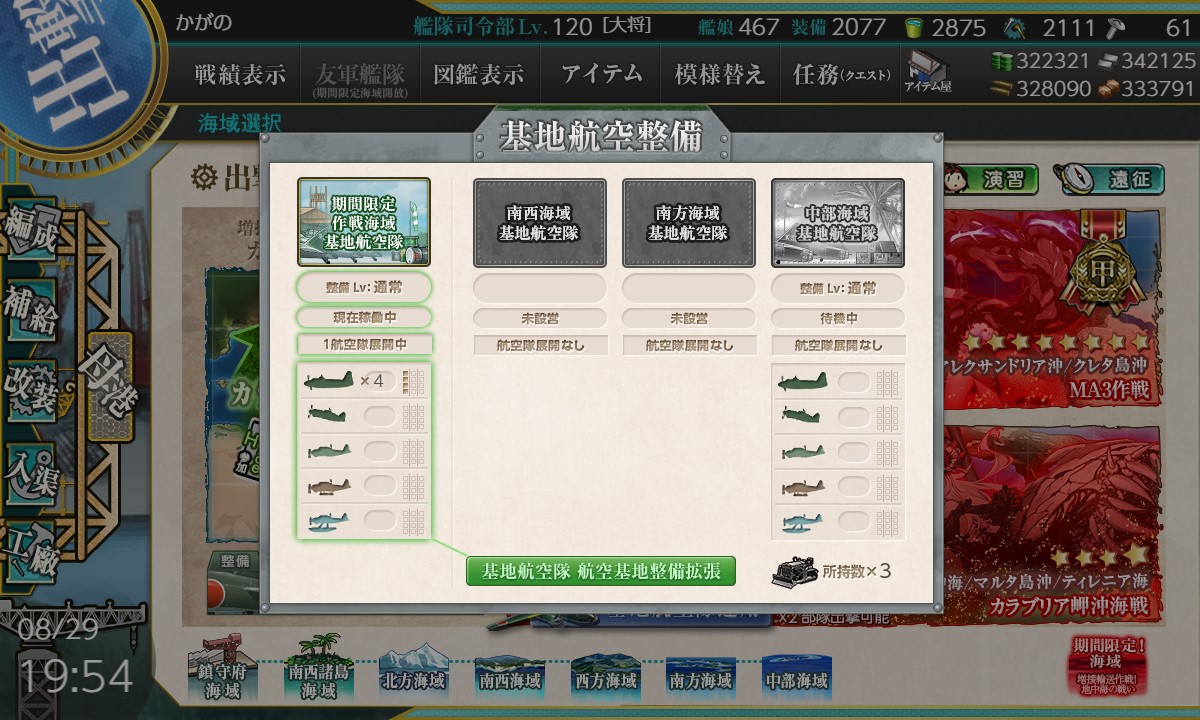Select 北方海域 iceberg icon
The width and height of the screenshot is (1200, 720).
click(x=412, y=671)
